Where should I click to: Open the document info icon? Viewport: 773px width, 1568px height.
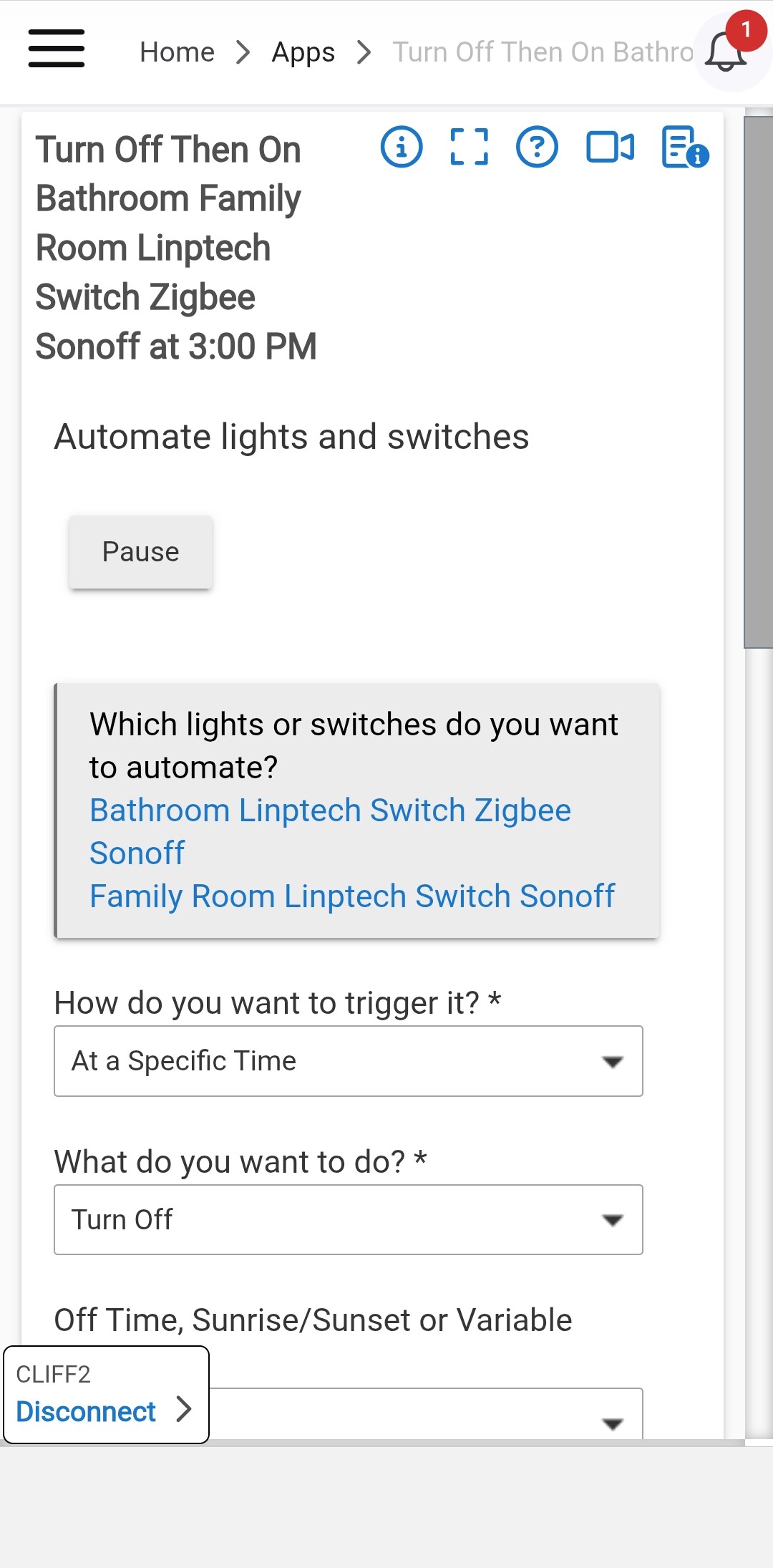684,147
